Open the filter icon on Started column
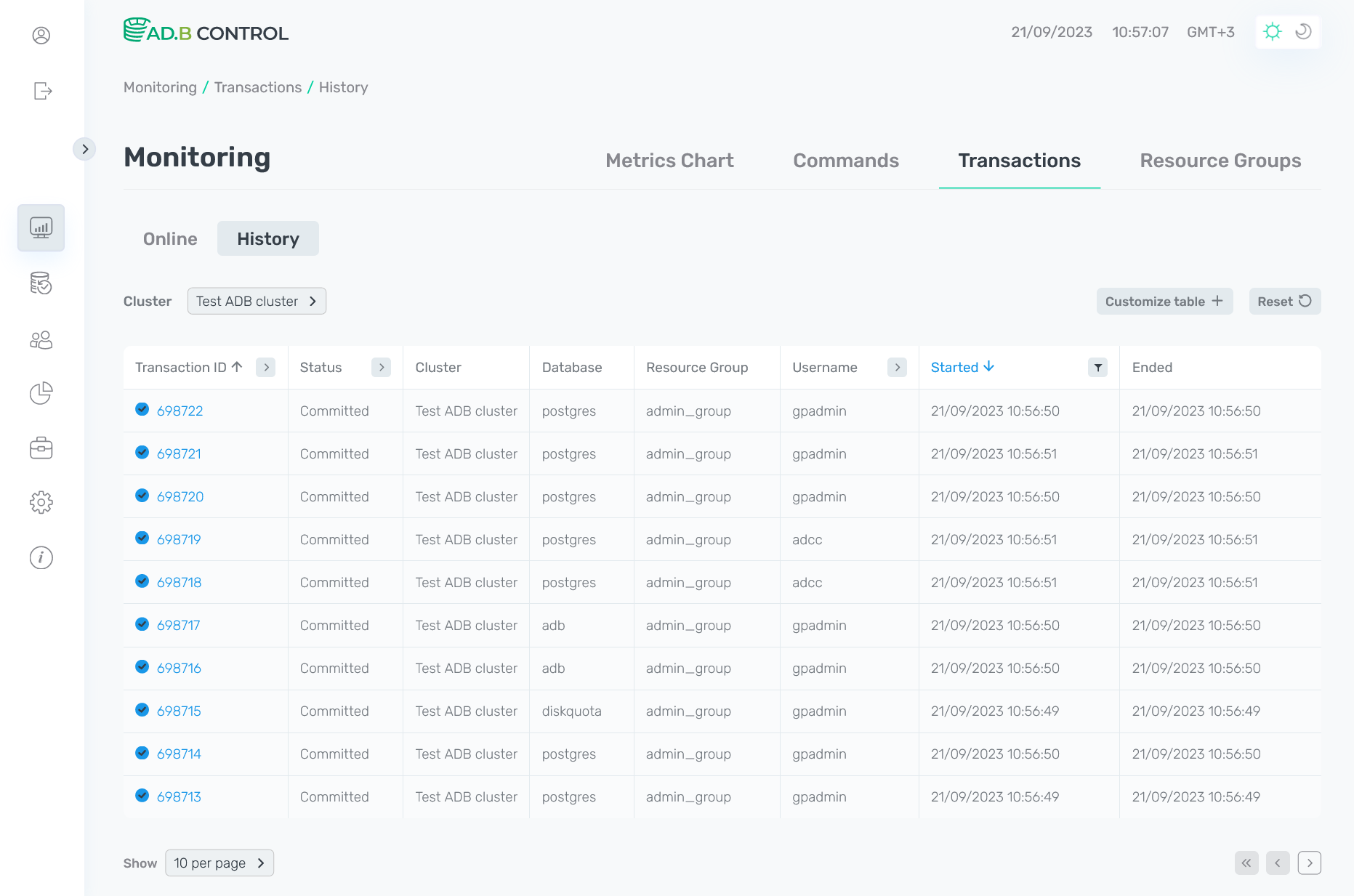 1097,368
